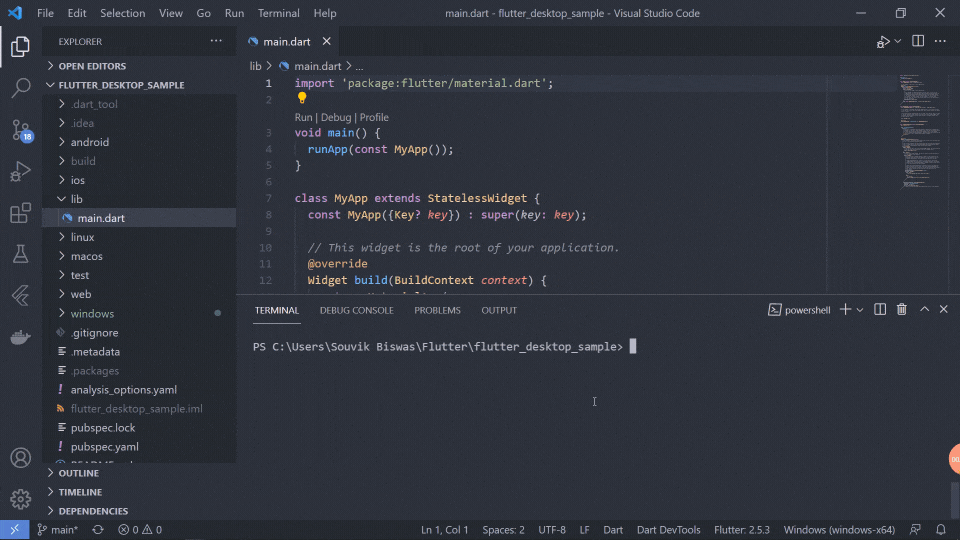Close the terminal panel
This screenshot has height=540, width=960.
pos(943,310)
